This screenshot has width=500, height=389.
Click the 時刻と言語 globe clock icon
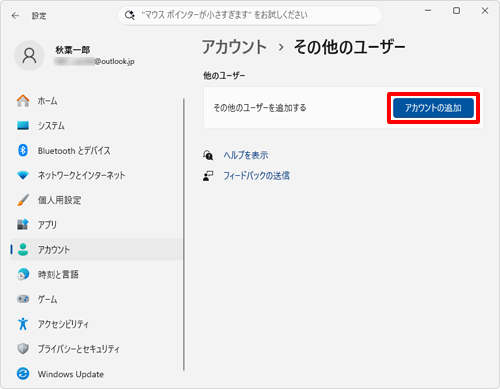(23, 274)
